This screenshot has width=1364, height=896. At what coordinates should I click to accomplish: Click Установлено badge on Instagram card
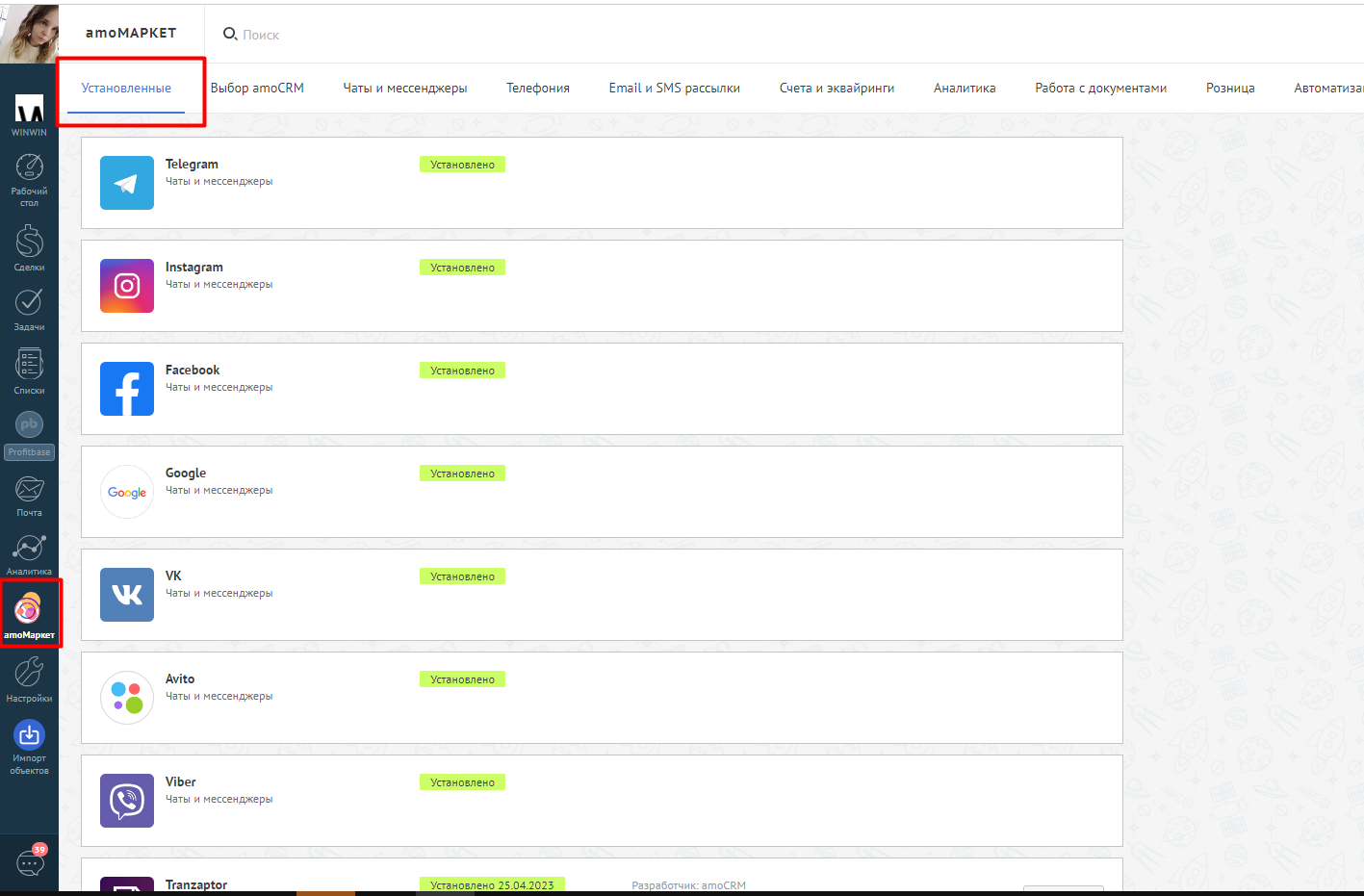pyautogui.click(x=462, y=268)
